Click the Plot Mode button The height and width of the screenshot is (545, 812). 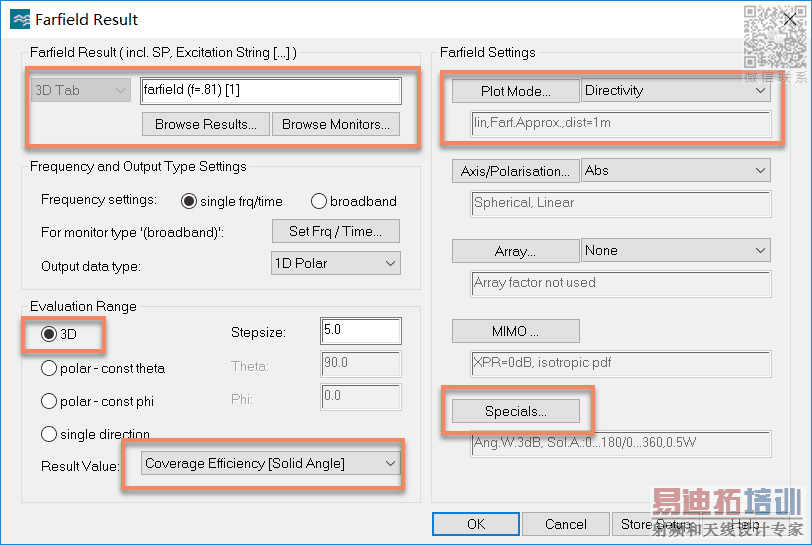click(x=515, y=91)
